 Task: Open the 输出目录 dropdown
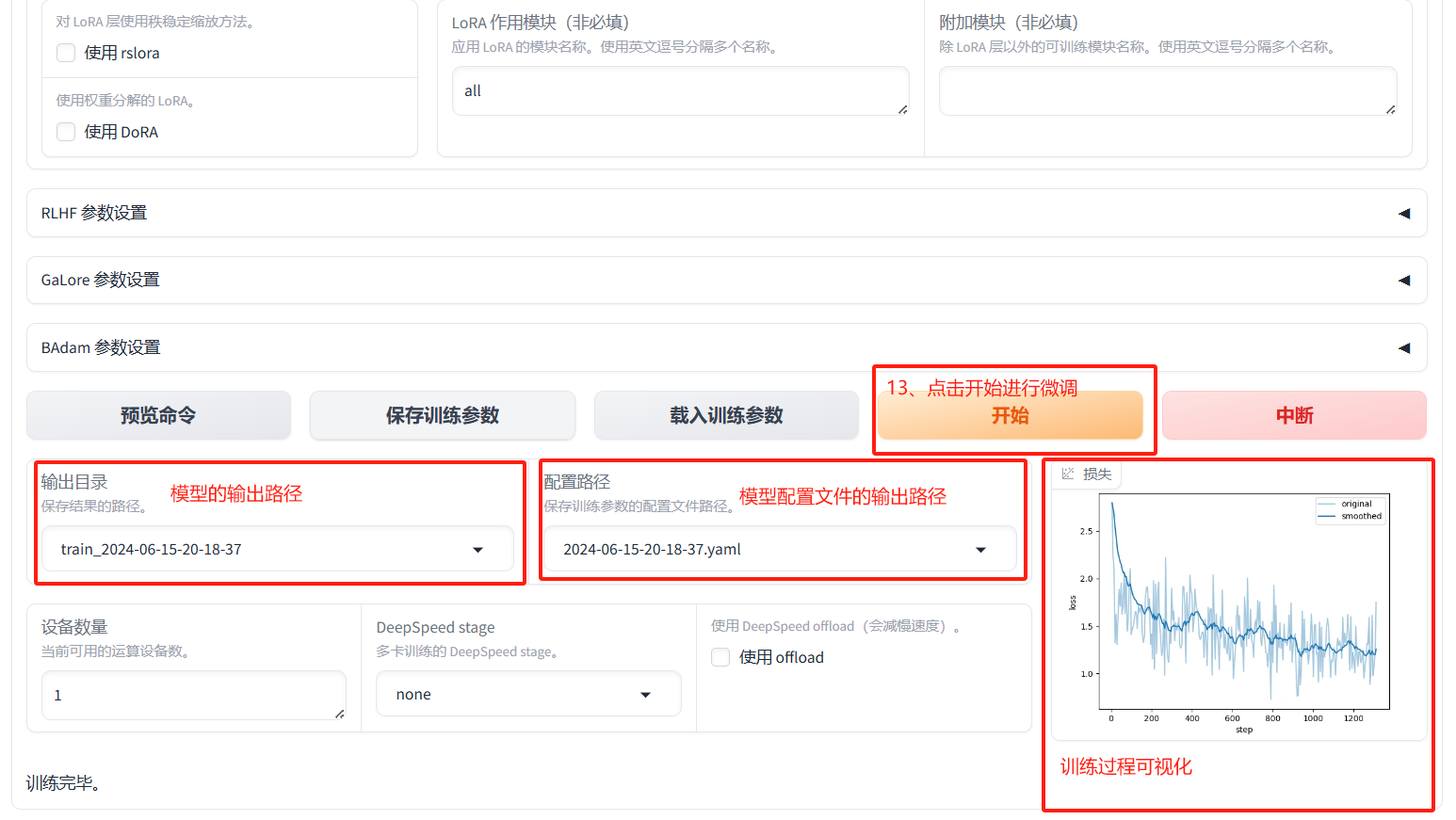pyautogui.click(x=478, y=549)
